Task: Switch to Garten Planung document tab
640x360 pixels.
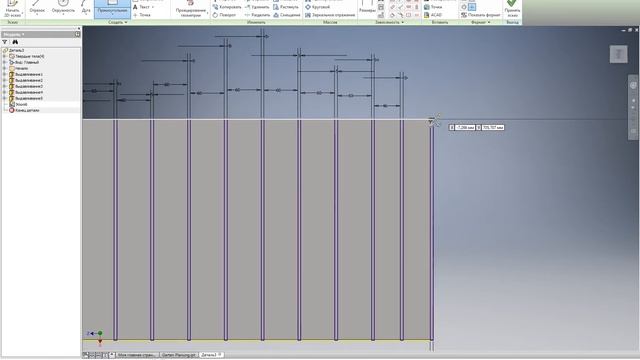Action: coord(178,355)
